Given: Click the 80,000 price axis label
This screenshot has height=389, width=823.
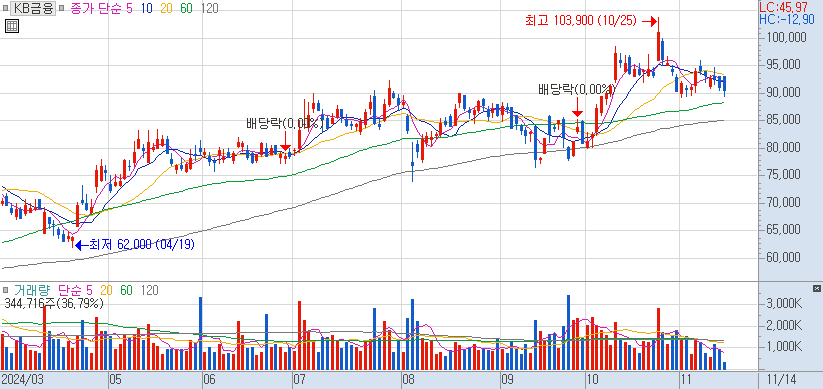Looking at the screenshot, I should coord(784,148).
